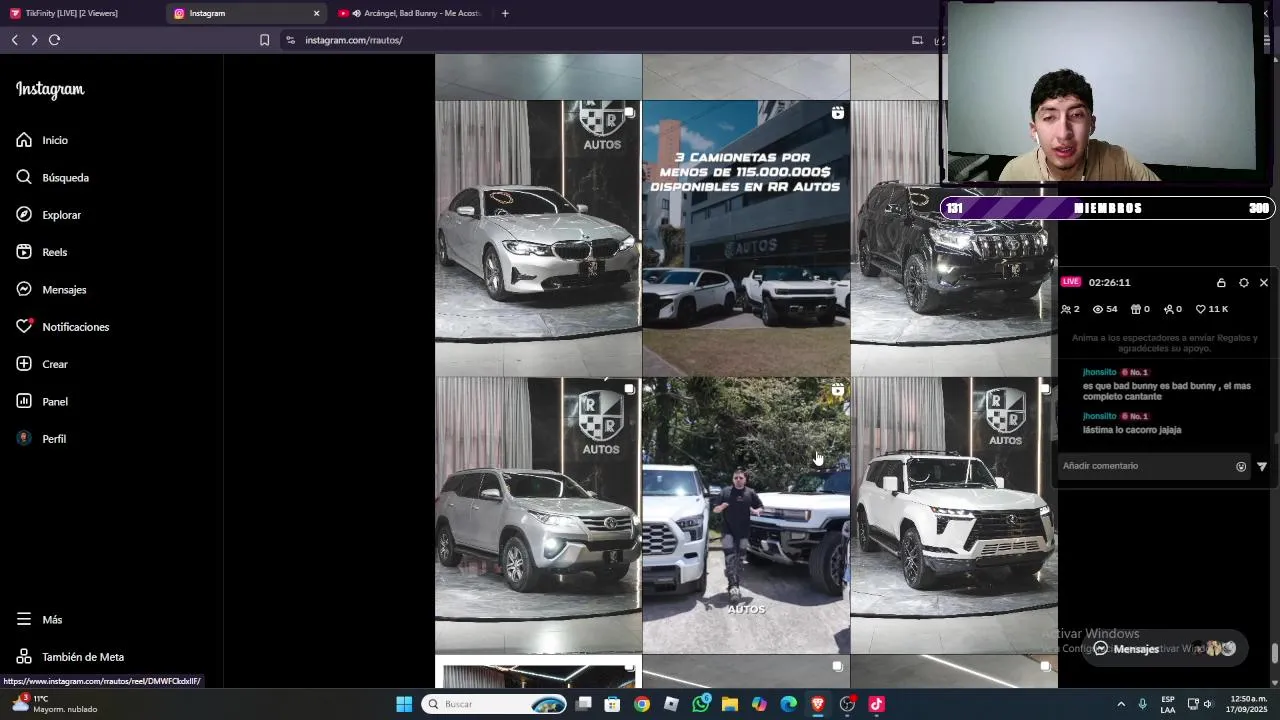Open File Explorer from taskbar
The image size is (1280, 720).
pyautogui.click(x=730, y=704)
